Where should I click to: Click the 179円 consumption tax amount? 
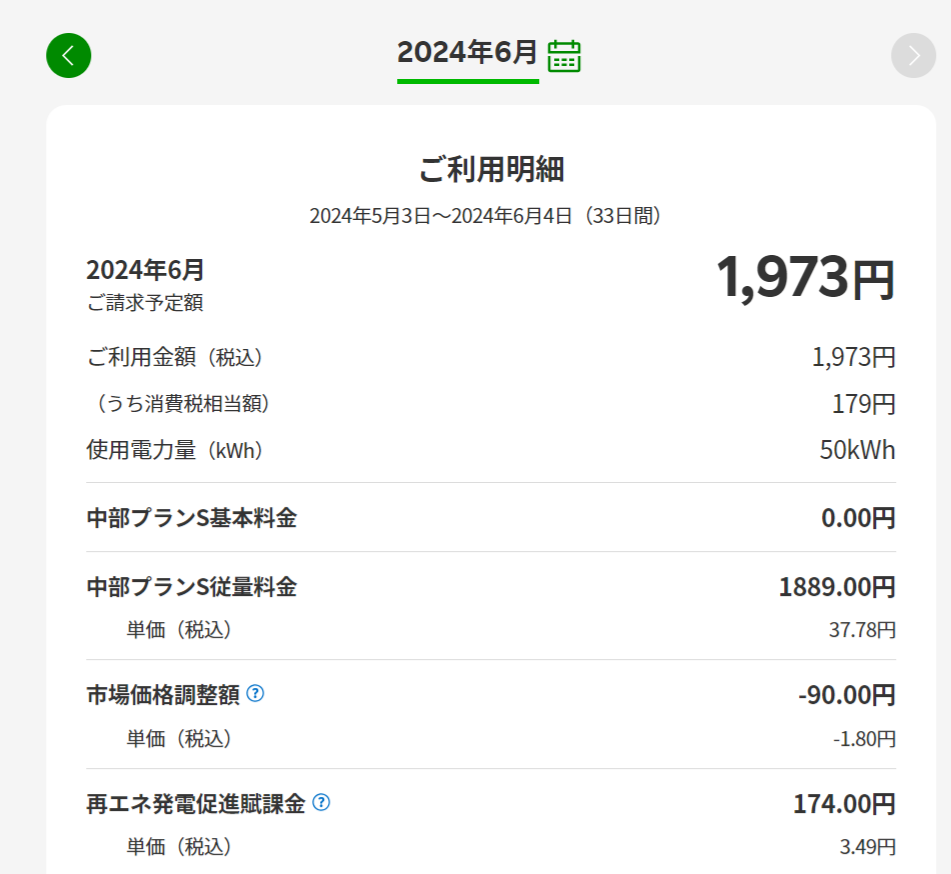pyautogui.click(x=863, y=404)
